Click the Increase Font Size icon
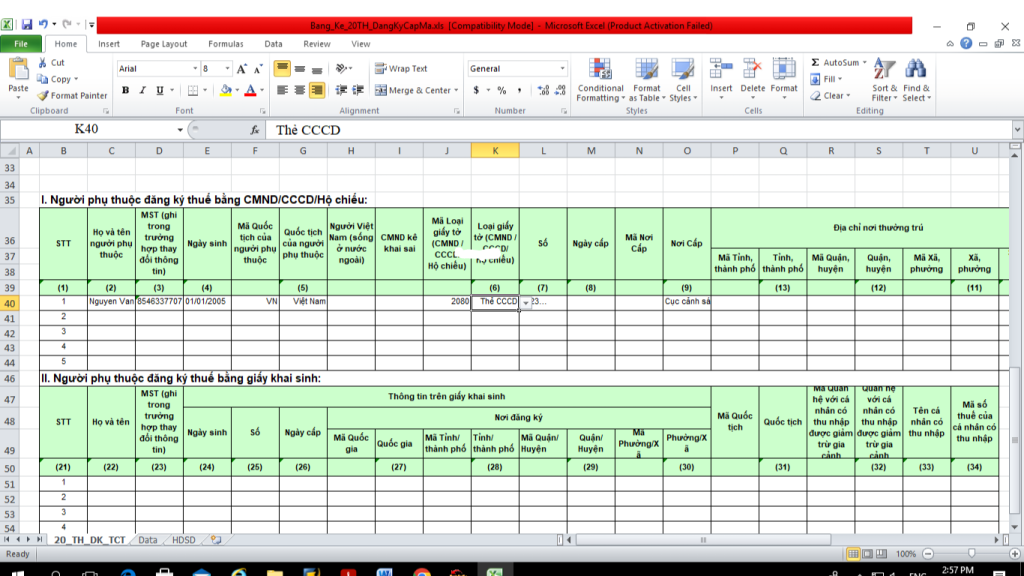The width and height of the screenshot is (1024, 576). click(x=244, y=69)
